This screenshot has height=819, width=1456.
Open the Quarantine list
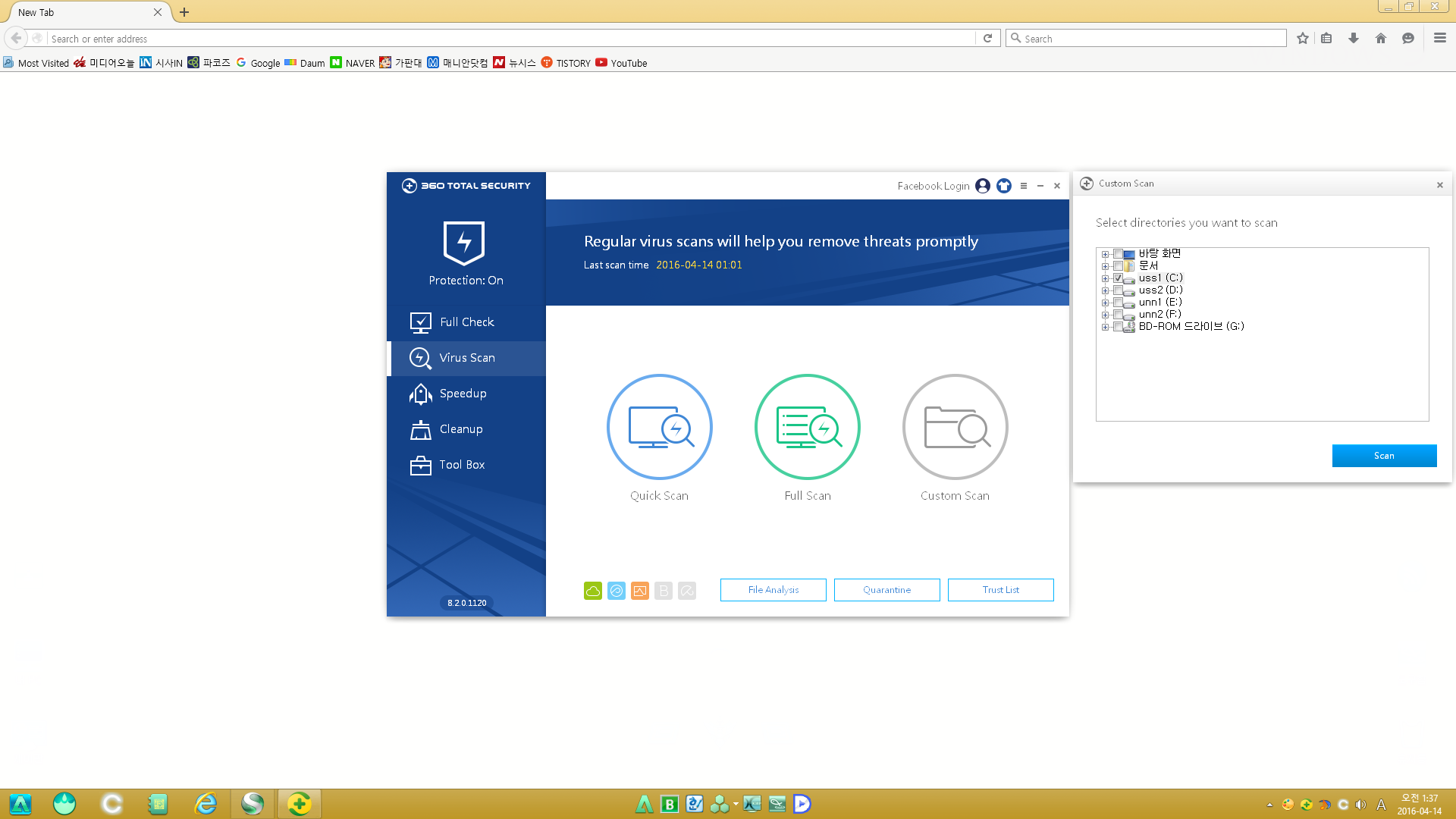tap(887, 590)
